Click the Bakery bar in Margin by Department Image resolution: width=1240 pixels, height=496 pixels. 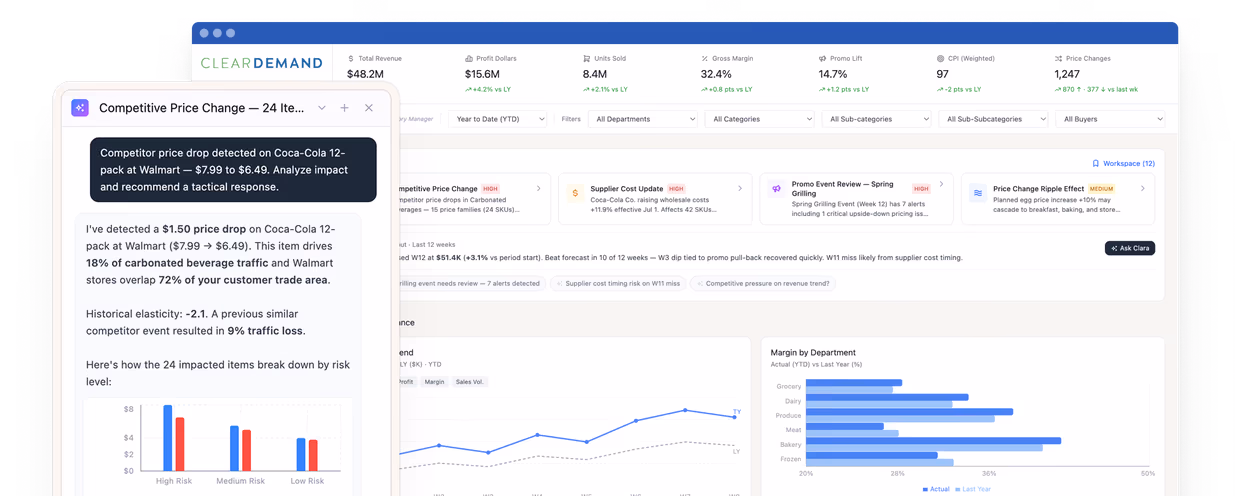click(933, 441)
